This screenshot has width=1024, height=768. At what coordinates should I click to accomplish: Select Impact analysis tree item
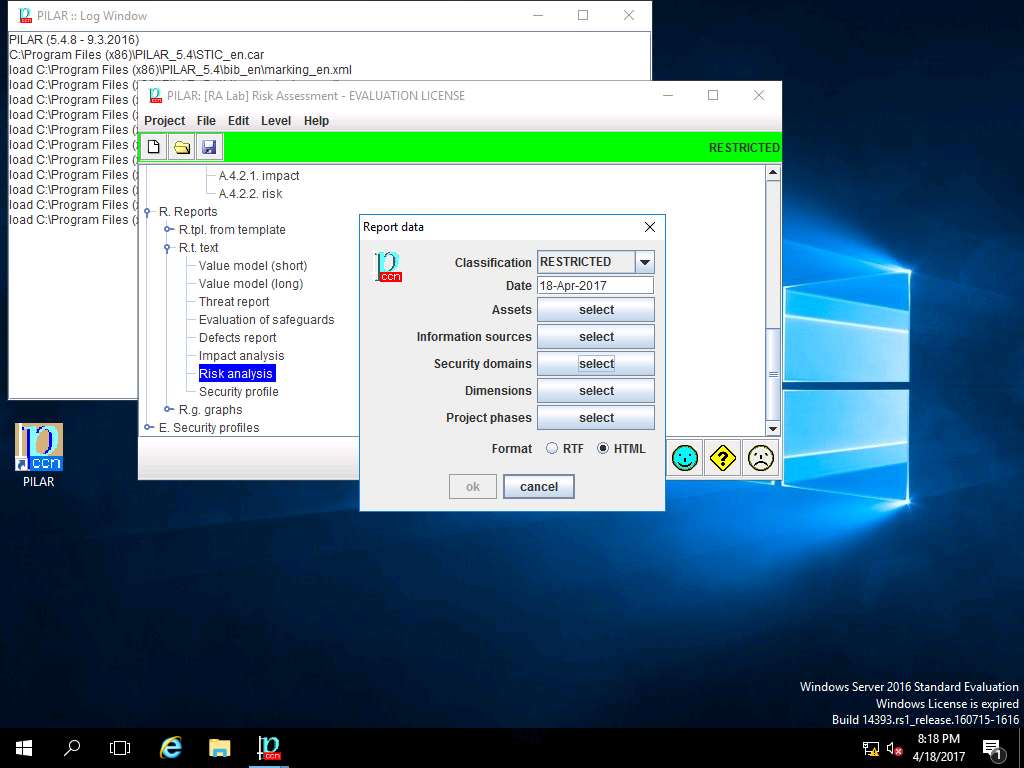pyautogui.click(x=242, y=355)
